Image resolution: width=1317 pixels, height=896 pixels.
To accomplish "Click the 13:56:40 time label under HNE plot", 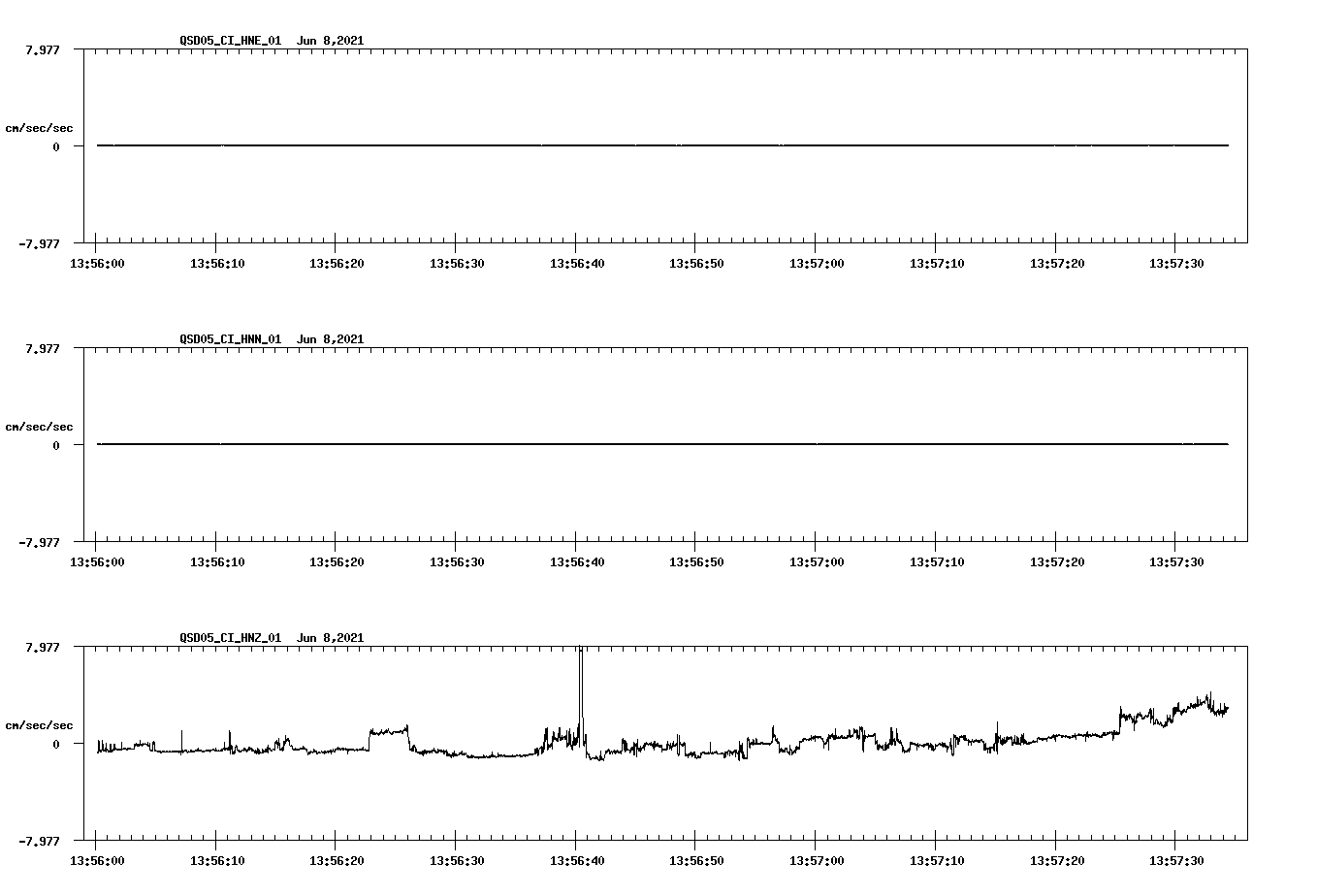I will 577,263.
